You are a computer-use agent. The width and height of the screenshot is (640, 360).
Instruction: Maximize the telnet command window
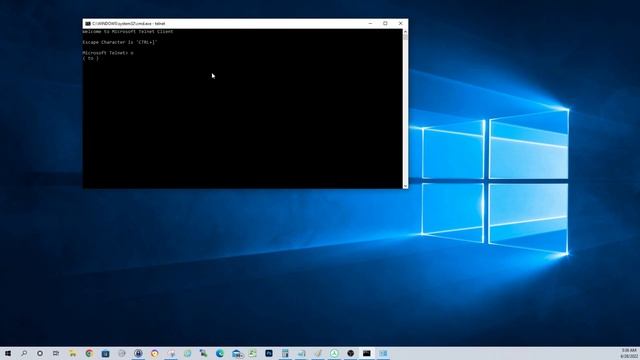pos(385,24)
